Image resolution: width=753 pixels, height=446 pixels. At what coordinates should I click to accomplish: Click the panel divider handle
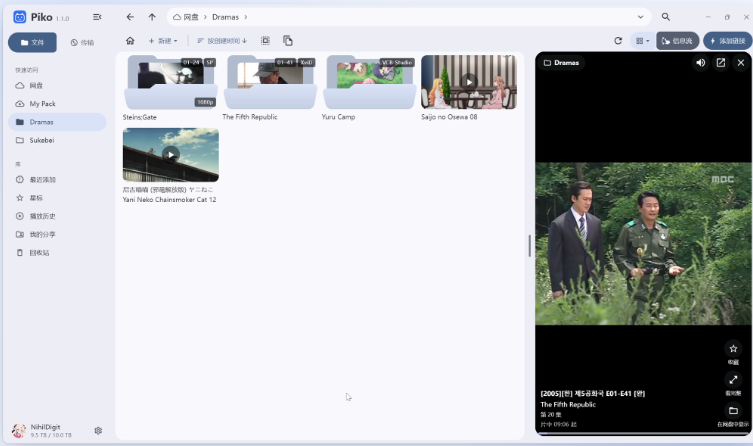click(x=530, y=246)
